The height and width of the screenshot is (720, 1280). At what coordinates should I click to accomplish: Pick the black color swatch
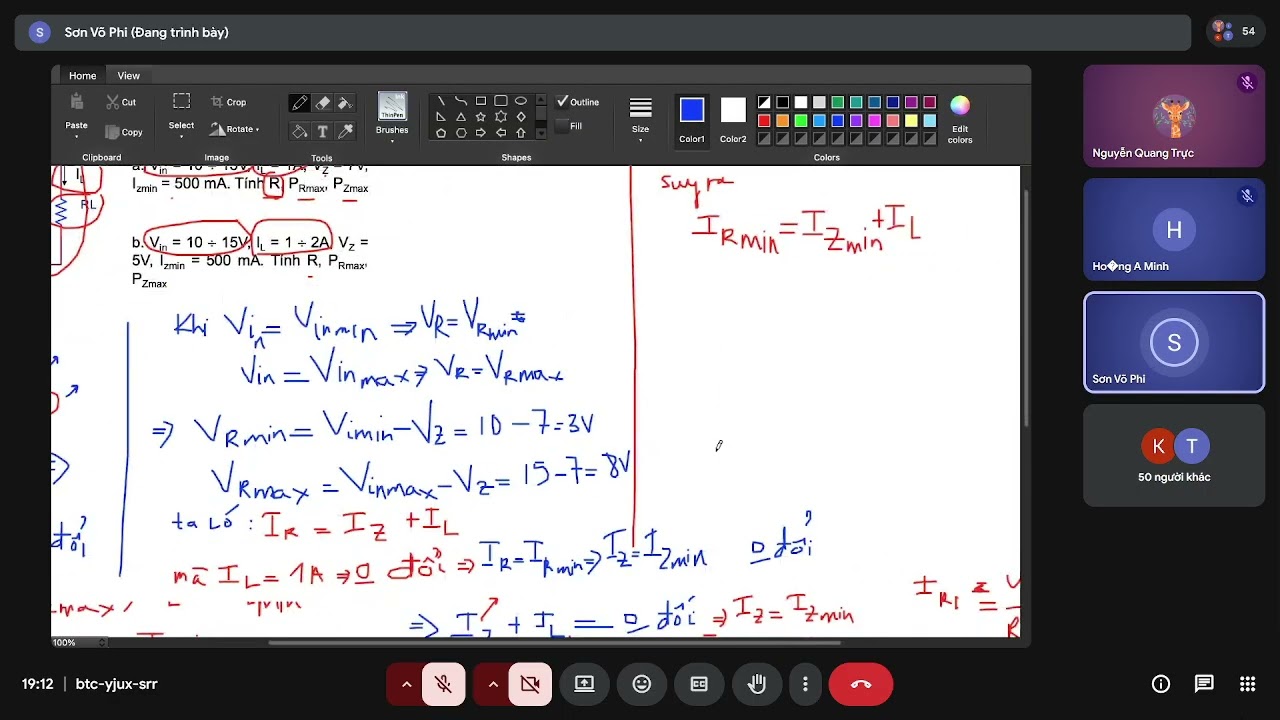tap(783, 102)
